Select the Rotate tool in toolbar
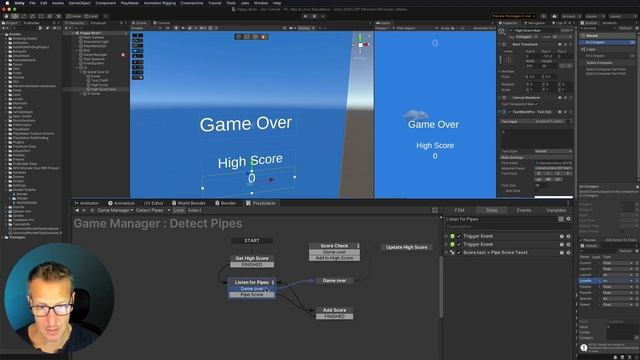This screenshot has width=640, height=360. coord(24,16)
